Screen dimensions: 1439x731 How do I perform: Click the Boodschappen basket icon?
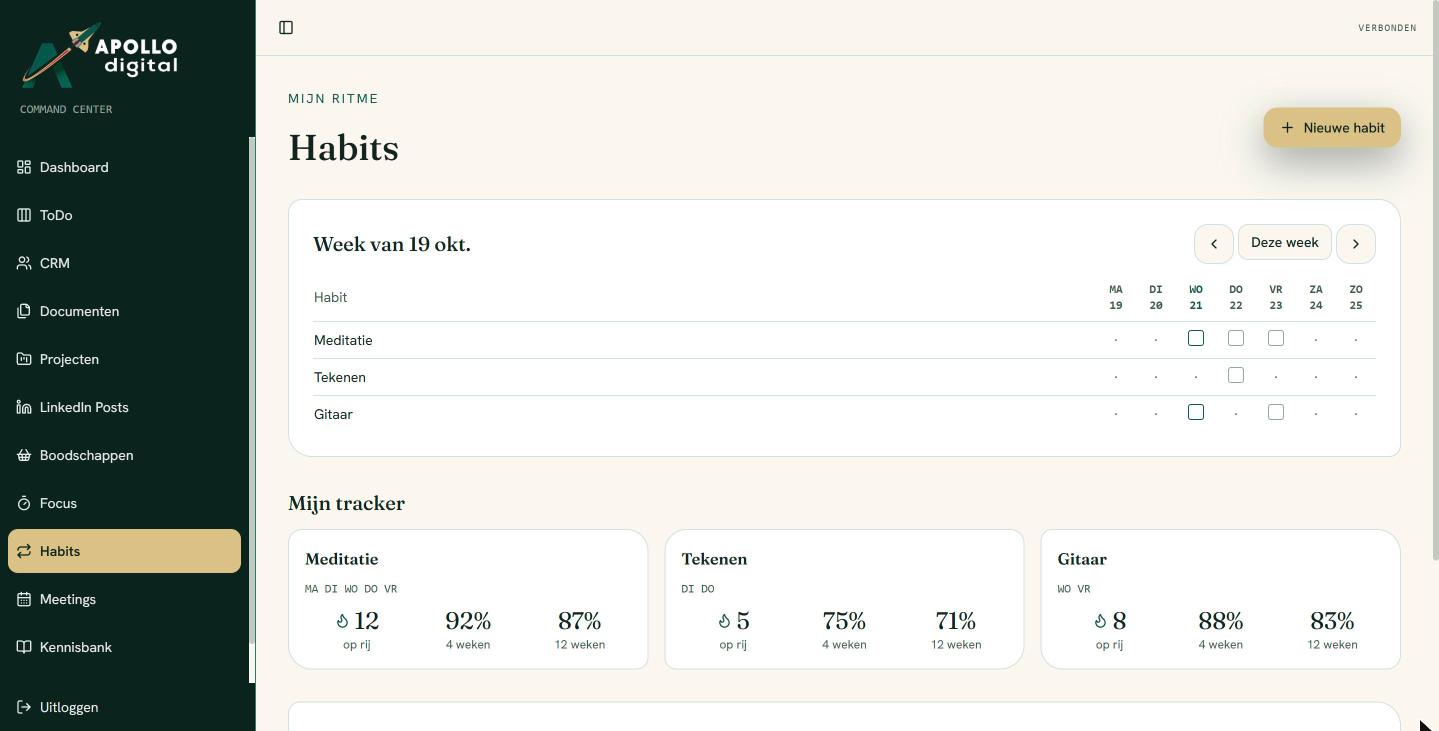(24, 455)
